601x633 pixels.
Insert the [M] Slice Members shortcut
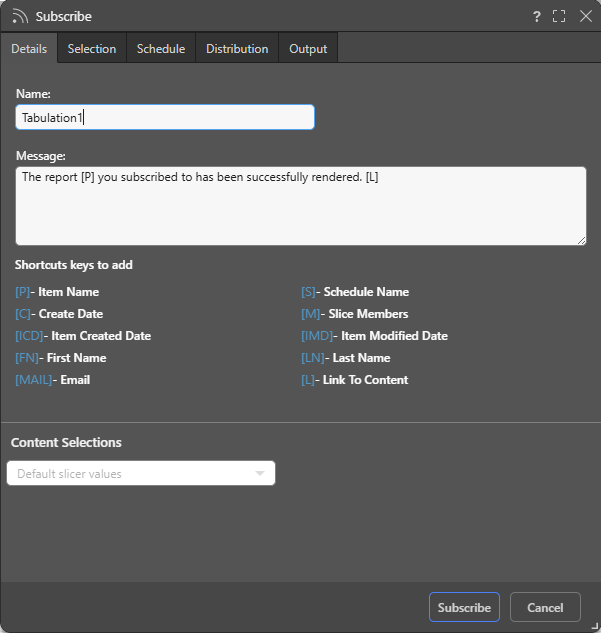(311, 314)
